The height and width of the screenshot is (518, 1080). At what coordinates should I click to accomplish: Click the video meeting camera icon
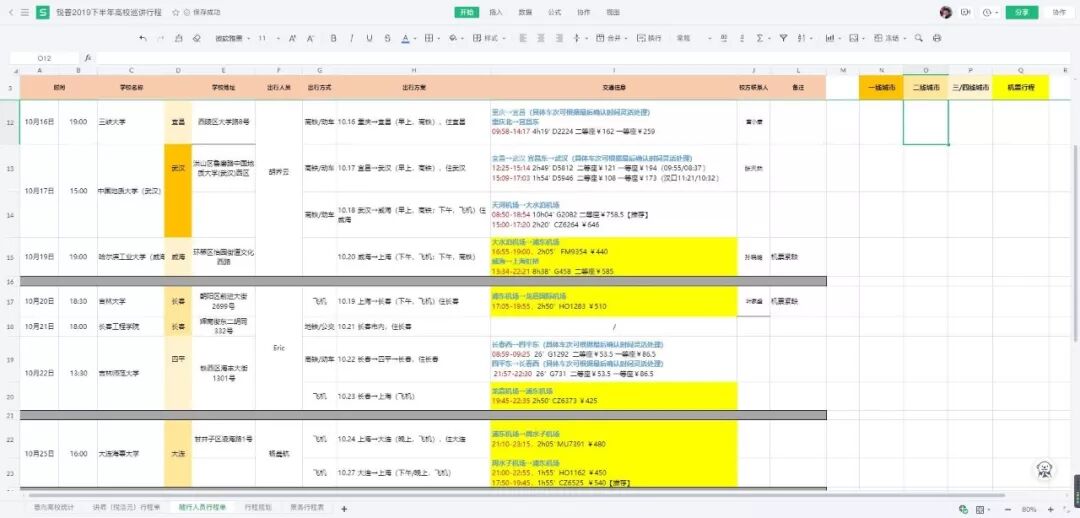(966, 12)
